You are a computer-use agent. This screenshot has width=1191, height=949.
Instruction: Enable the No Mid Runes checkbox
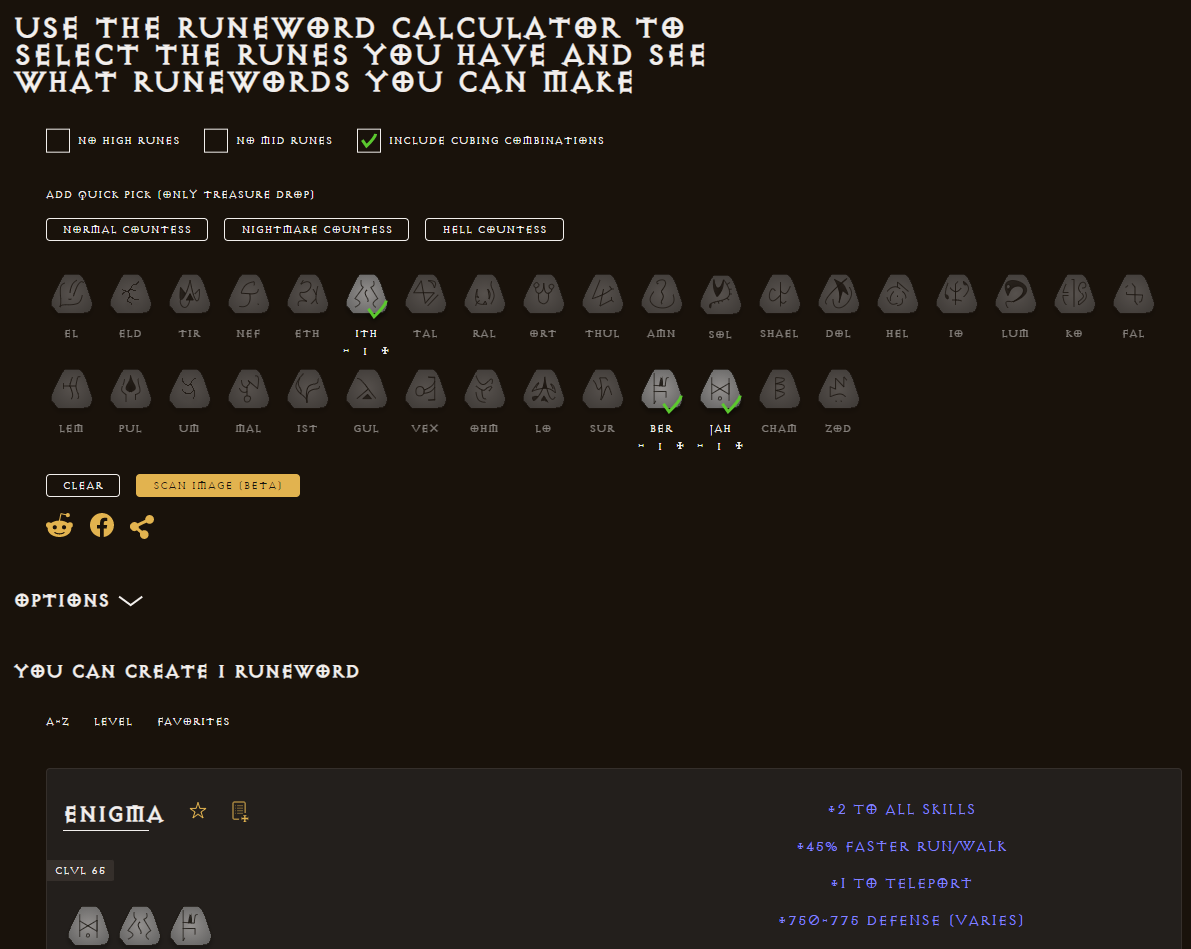[216, 141]
